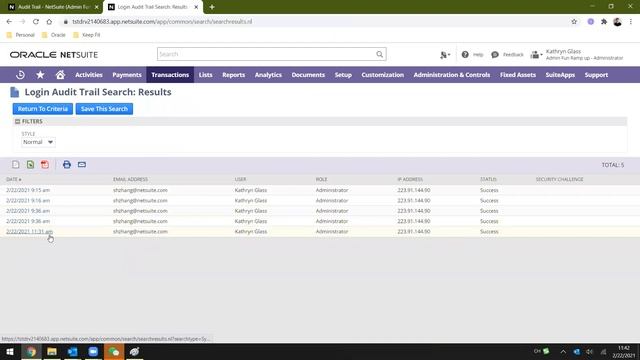Open the 2/22/2021 9:16 am entry

click(28, 200)
